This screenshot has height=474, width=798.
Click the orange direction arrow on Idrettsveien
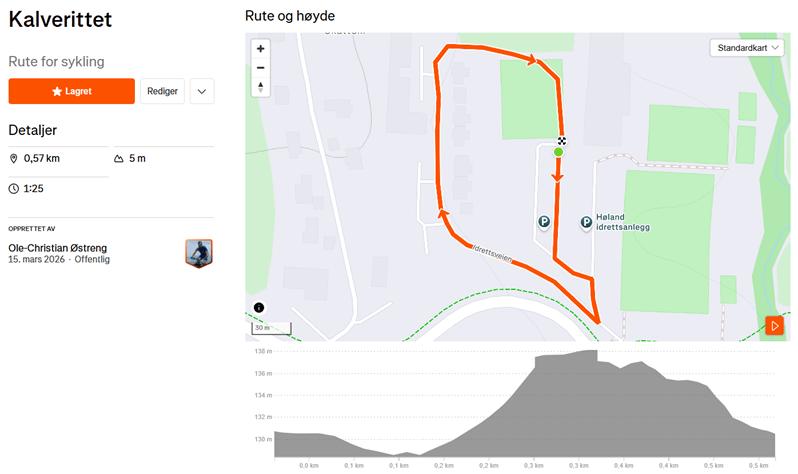(x=440, y=212)
